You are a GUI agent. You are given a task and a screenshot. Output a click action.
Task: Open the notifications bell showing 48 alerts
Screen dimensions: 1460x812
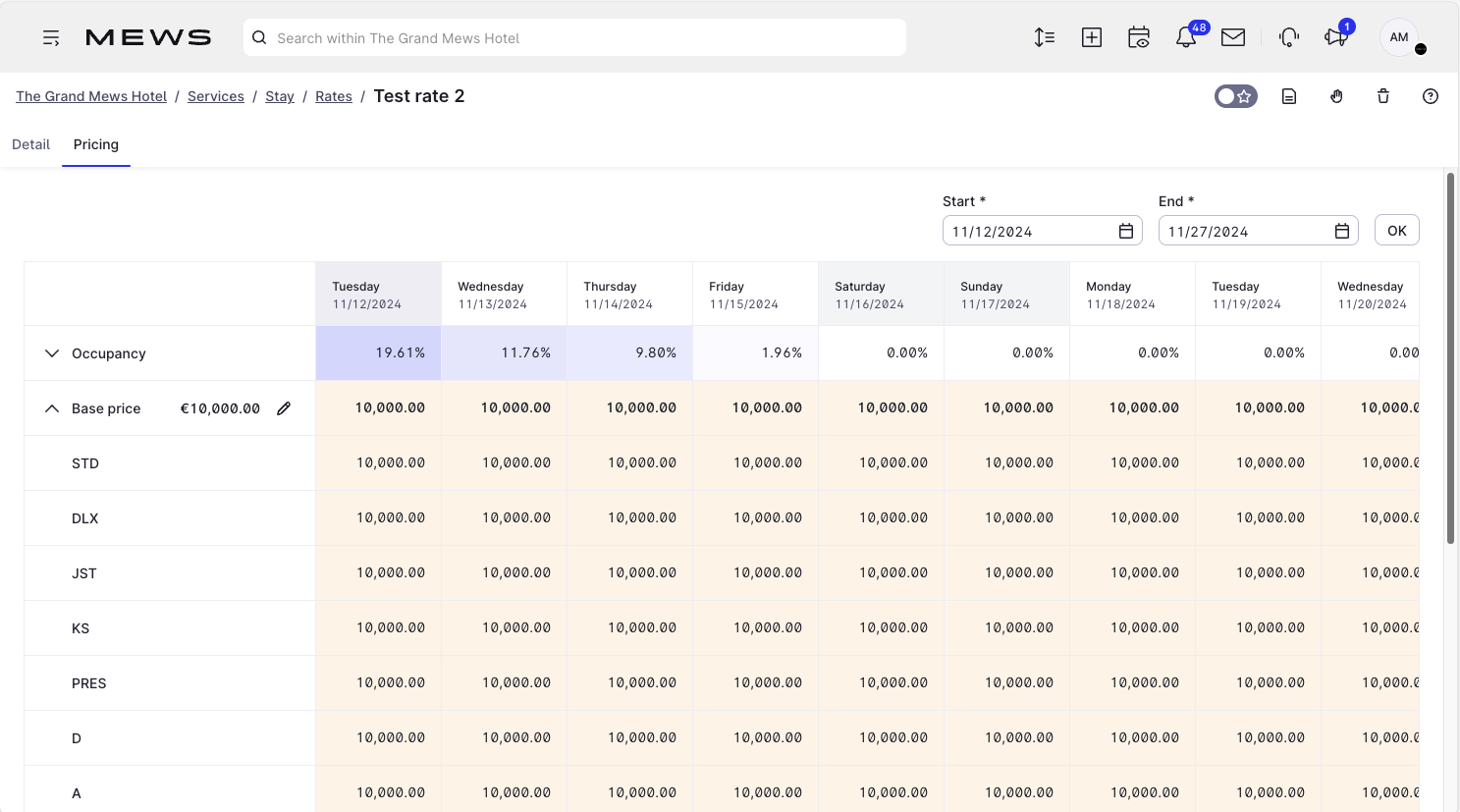pos(1186,37)
